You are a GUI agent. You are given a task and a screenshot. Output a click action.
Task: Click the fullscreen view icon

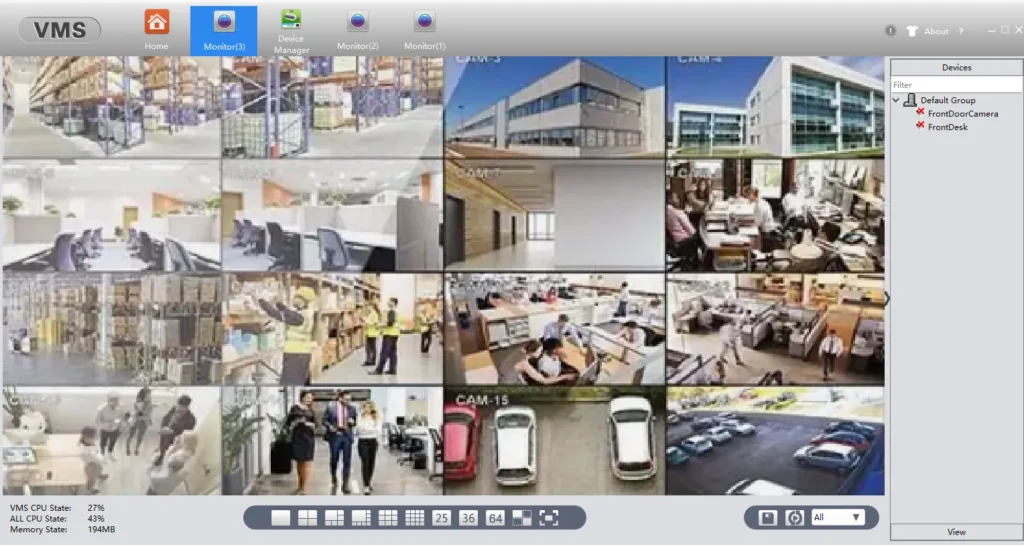click(x=549, y=518)
